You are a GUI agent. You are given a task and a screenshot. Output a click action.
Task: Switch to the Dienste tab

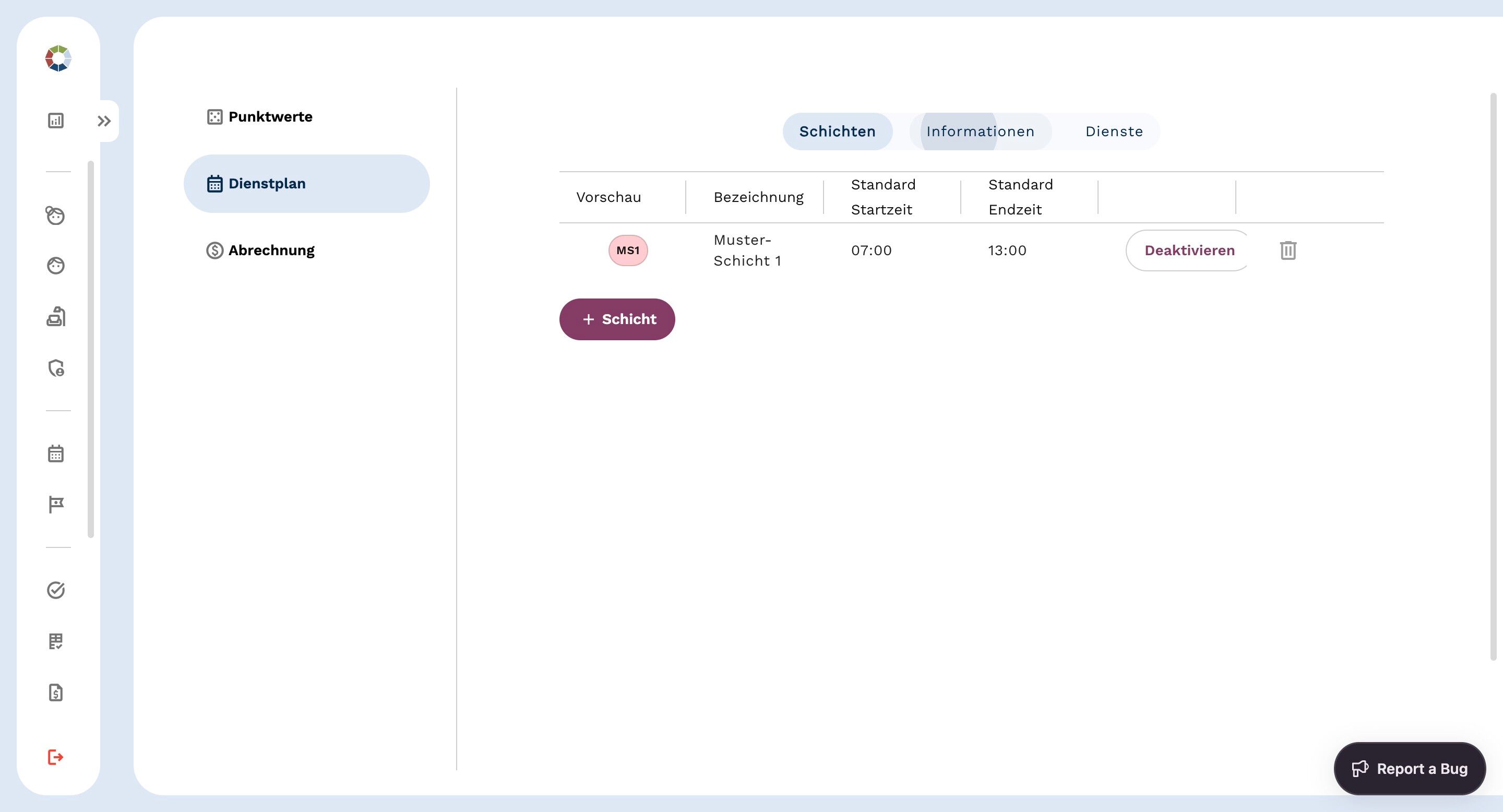(1113, 132)
